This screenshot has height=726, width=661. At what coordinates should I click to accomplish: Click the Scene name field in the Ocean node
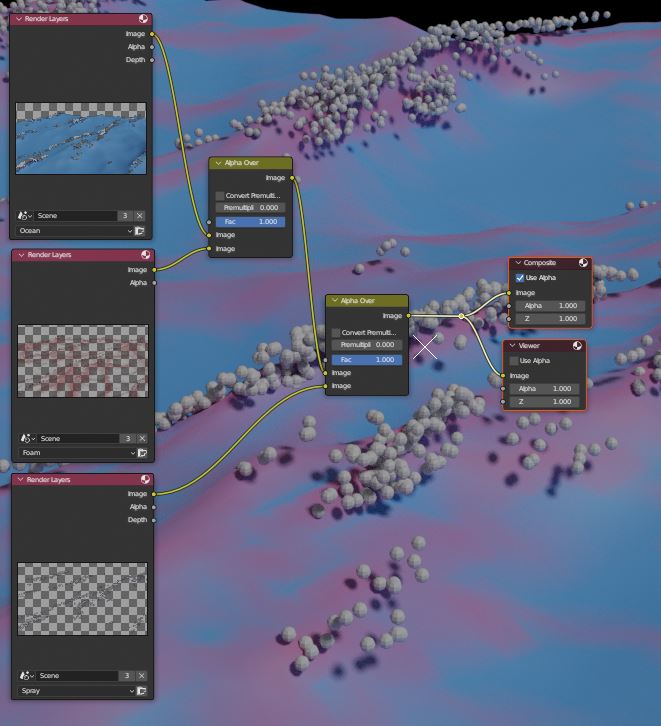[74, 215]
